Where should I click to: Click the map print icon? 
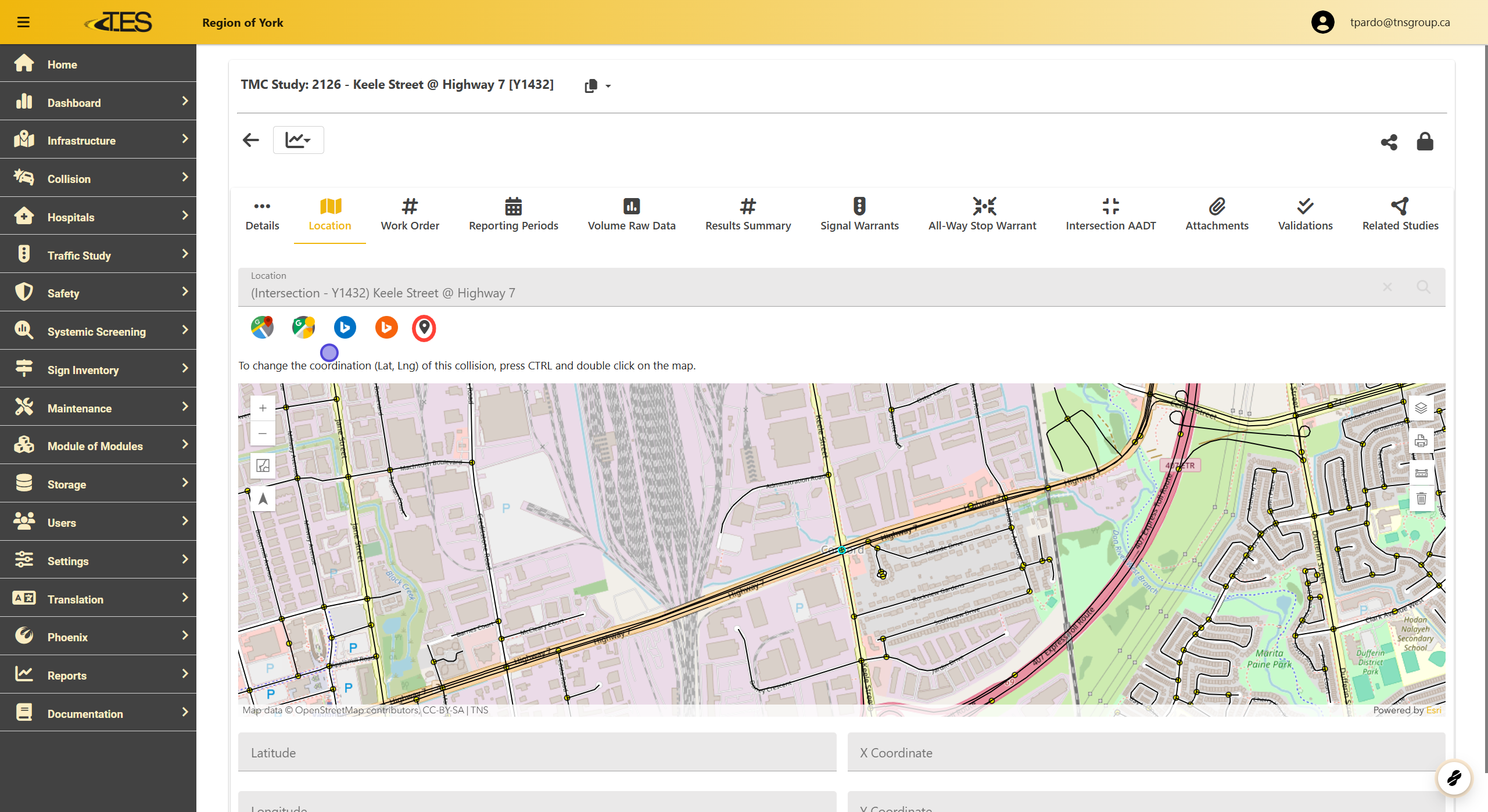click(1421, 441)
